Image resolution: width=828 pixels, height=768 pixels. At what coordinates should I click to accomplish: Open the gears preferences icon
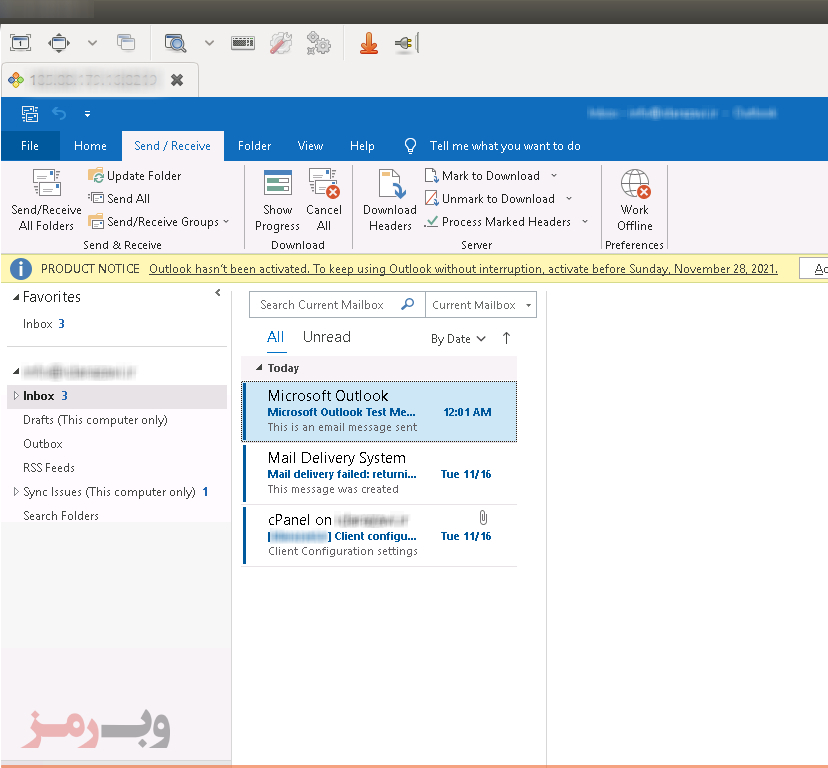pos(319,43)
